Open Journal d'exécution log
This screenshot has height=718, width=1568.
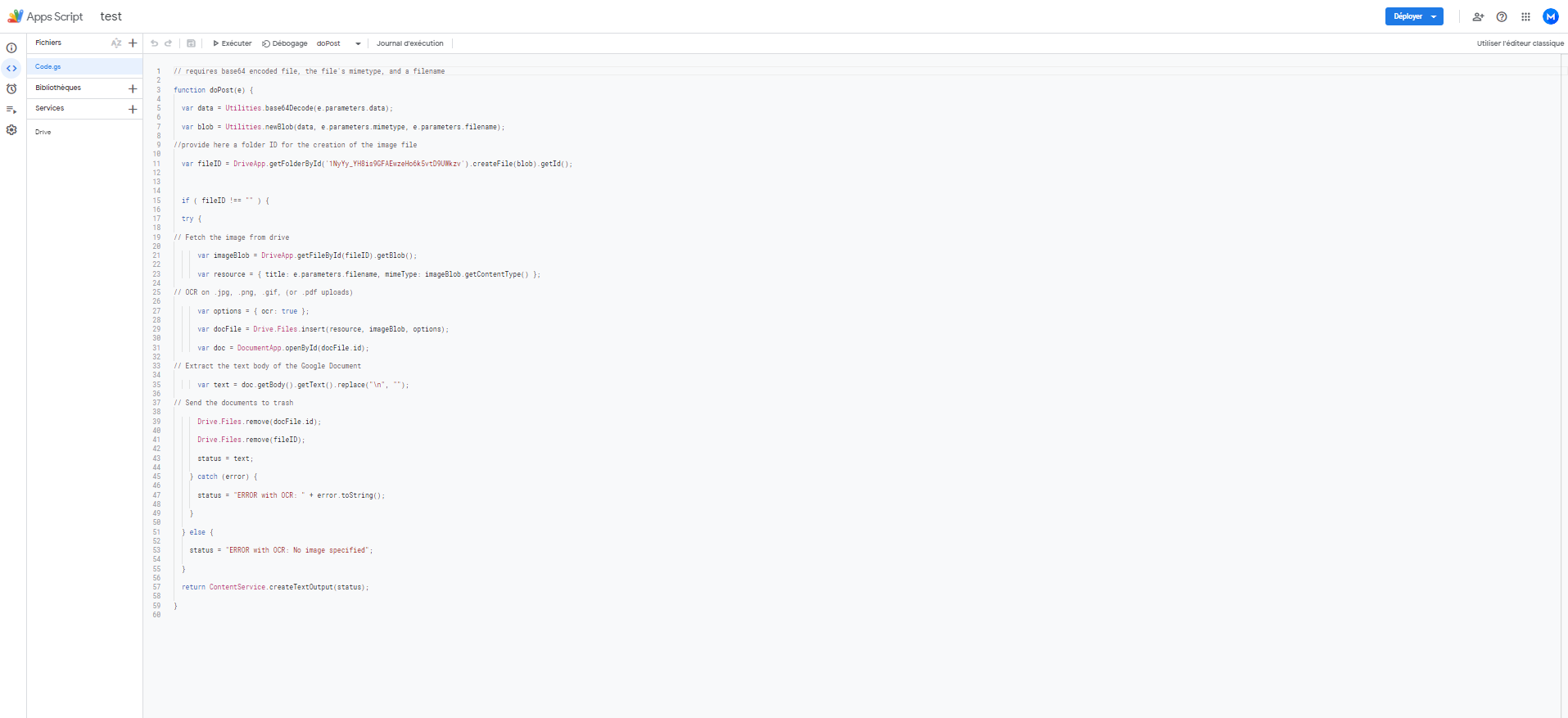pyautogui.click(x=409, y=43)
